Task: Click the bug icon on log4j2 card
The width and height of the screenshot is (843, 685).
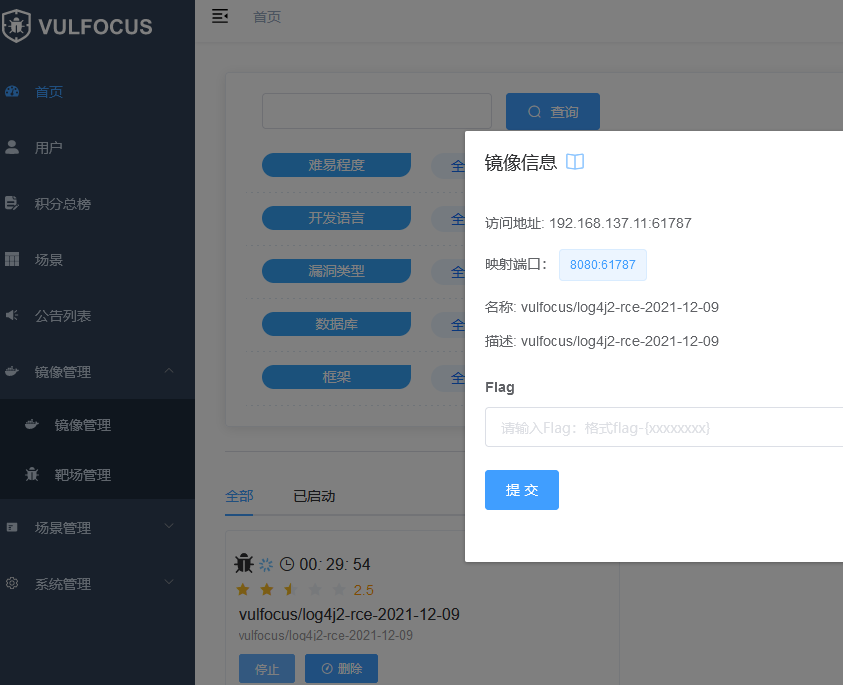Action: pyautogui.click(x=244, y=563)
